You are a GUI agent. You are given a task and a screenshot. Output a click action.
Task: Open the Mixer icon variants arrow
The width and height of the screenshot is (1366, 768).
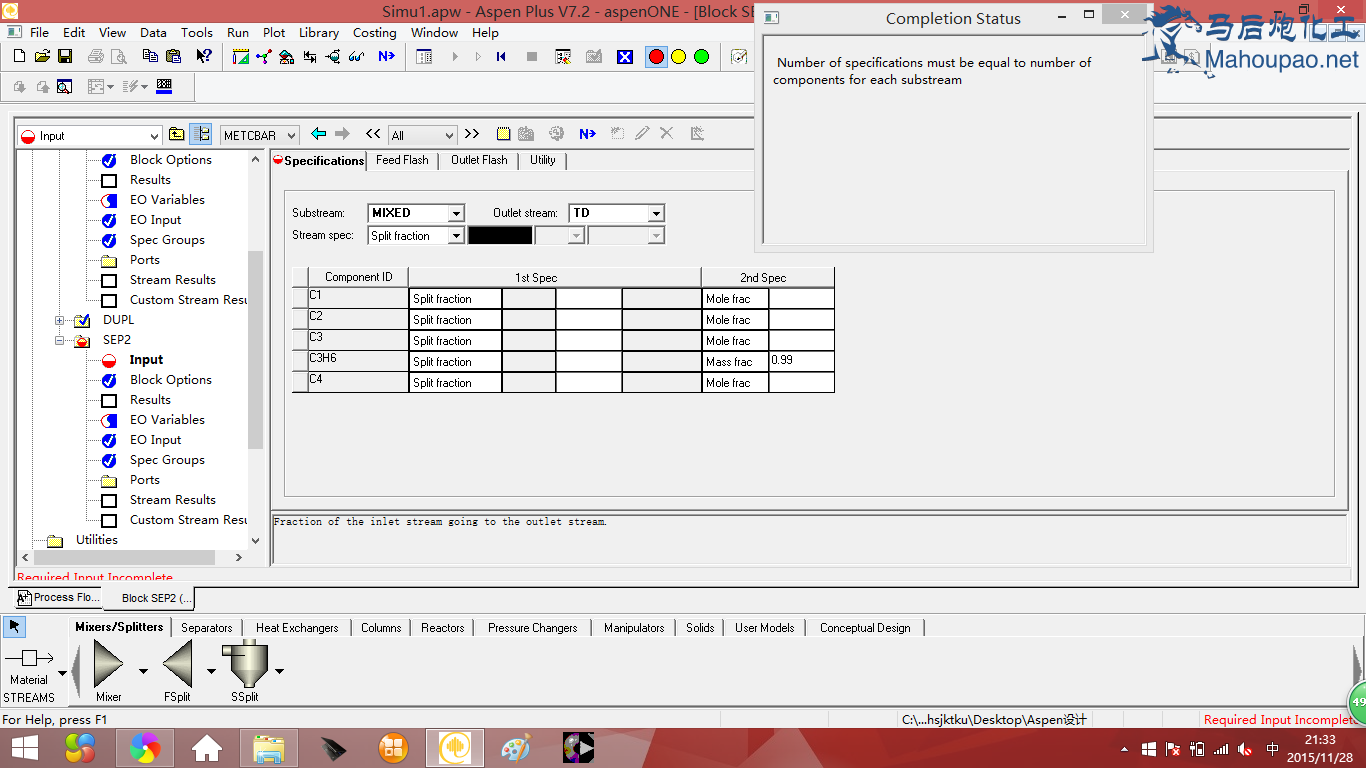pyautogui.click(x=143, y=671)
